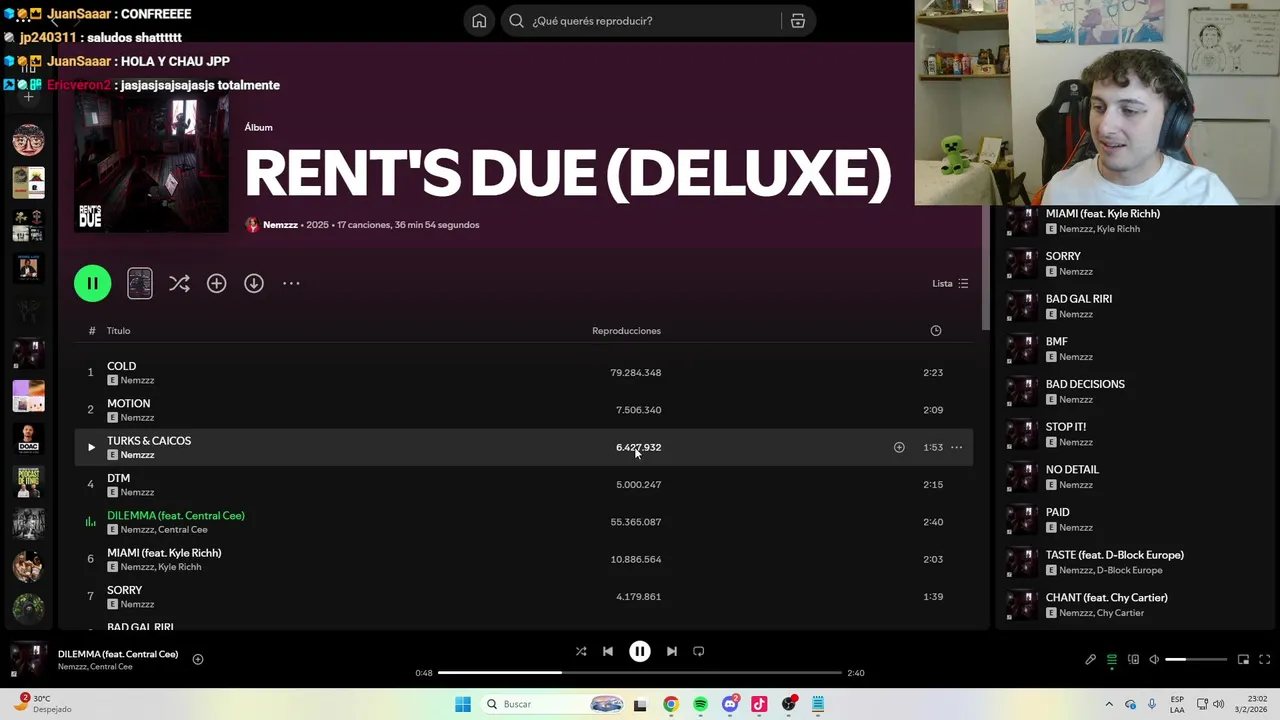Screen dimensions: 1280x720
Task: Sort by the Reproducciones column header
Action: [626, 331]
